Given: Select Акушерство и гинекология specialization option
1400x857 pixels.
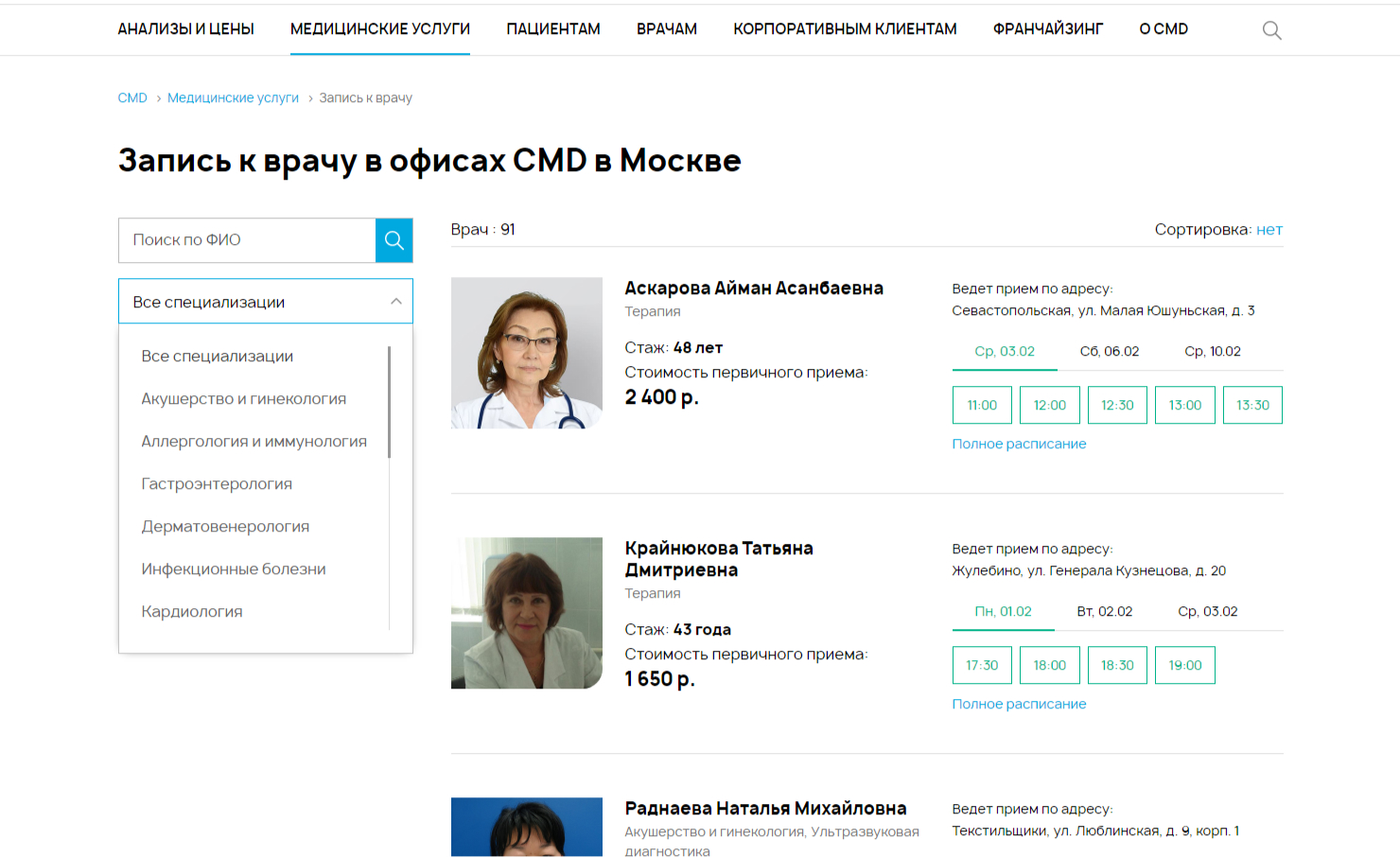Looking at the screenshot, I should click(244, 399).
